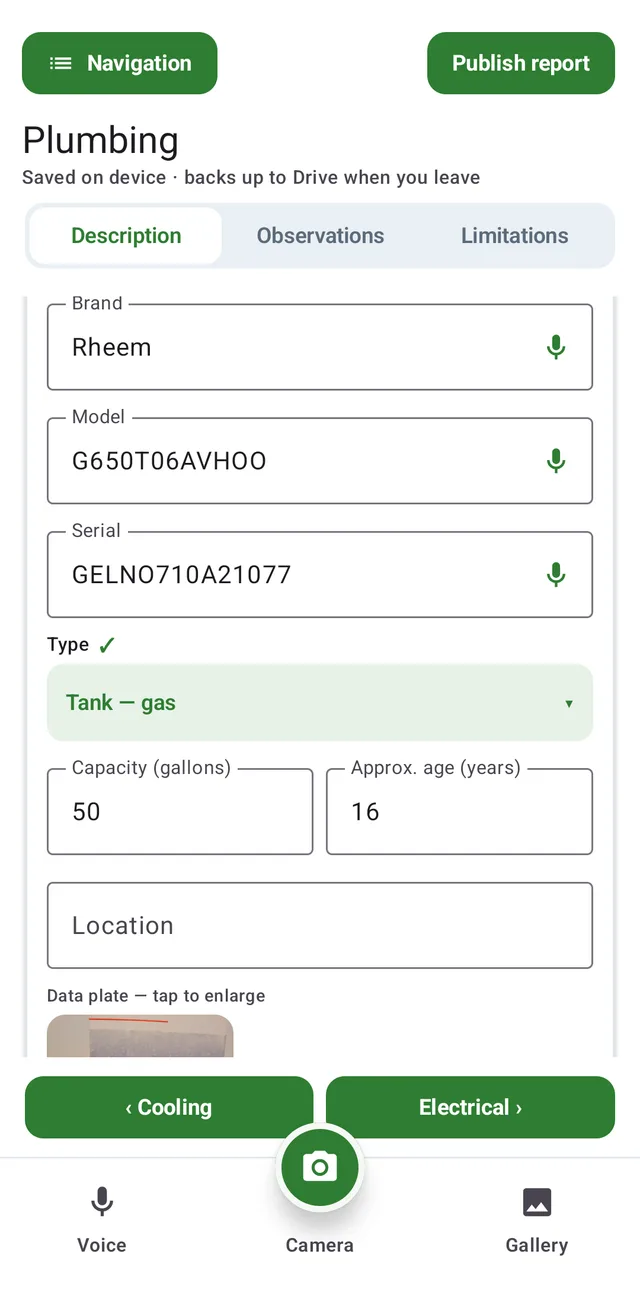640x1292 pixels.
Task: Switch to the Observations tab
Action: click(320, 236)
